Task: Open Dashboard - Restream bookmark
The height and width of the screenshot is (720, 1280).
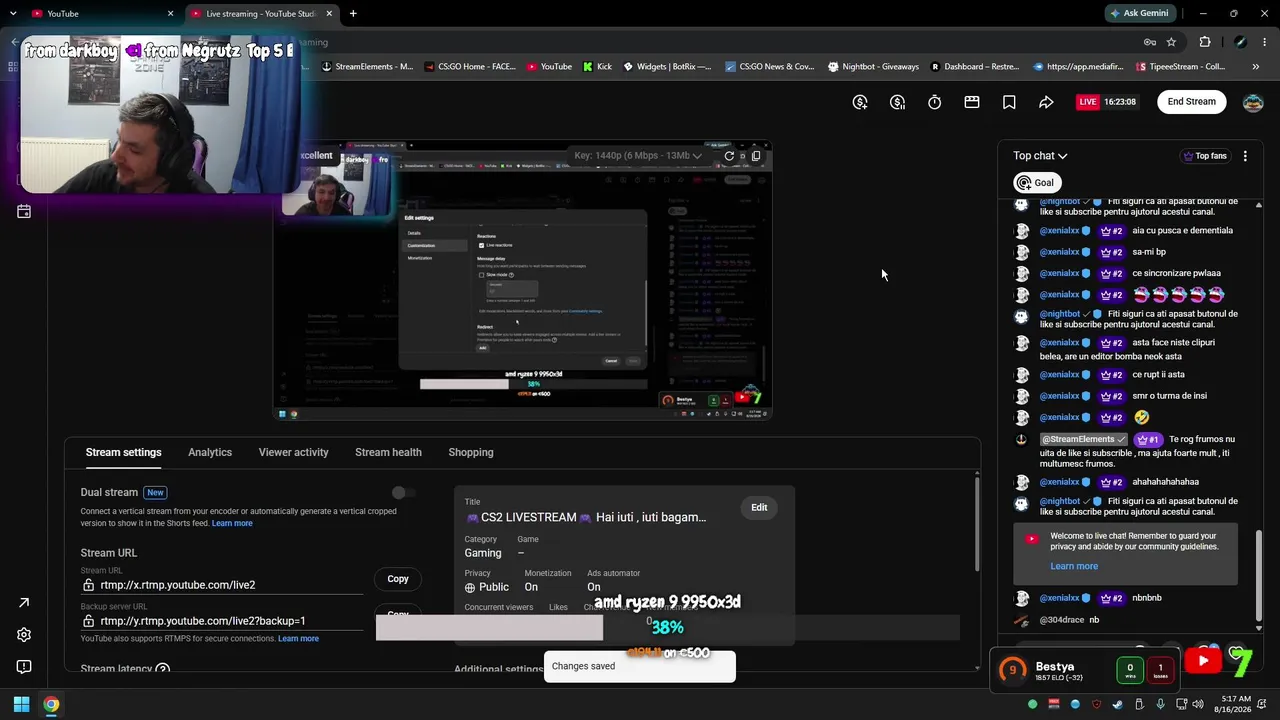Action: click(x=975, y=67)
